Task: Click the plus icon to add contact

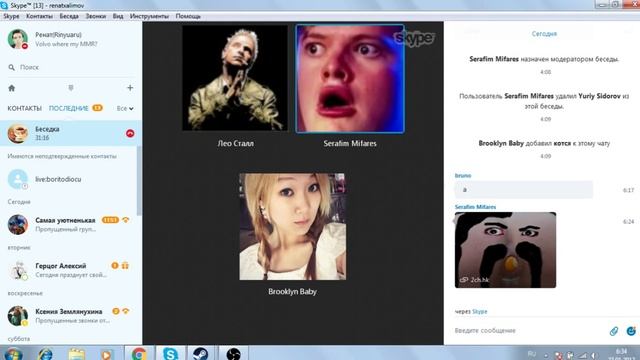Action: (x=130, y=88)
